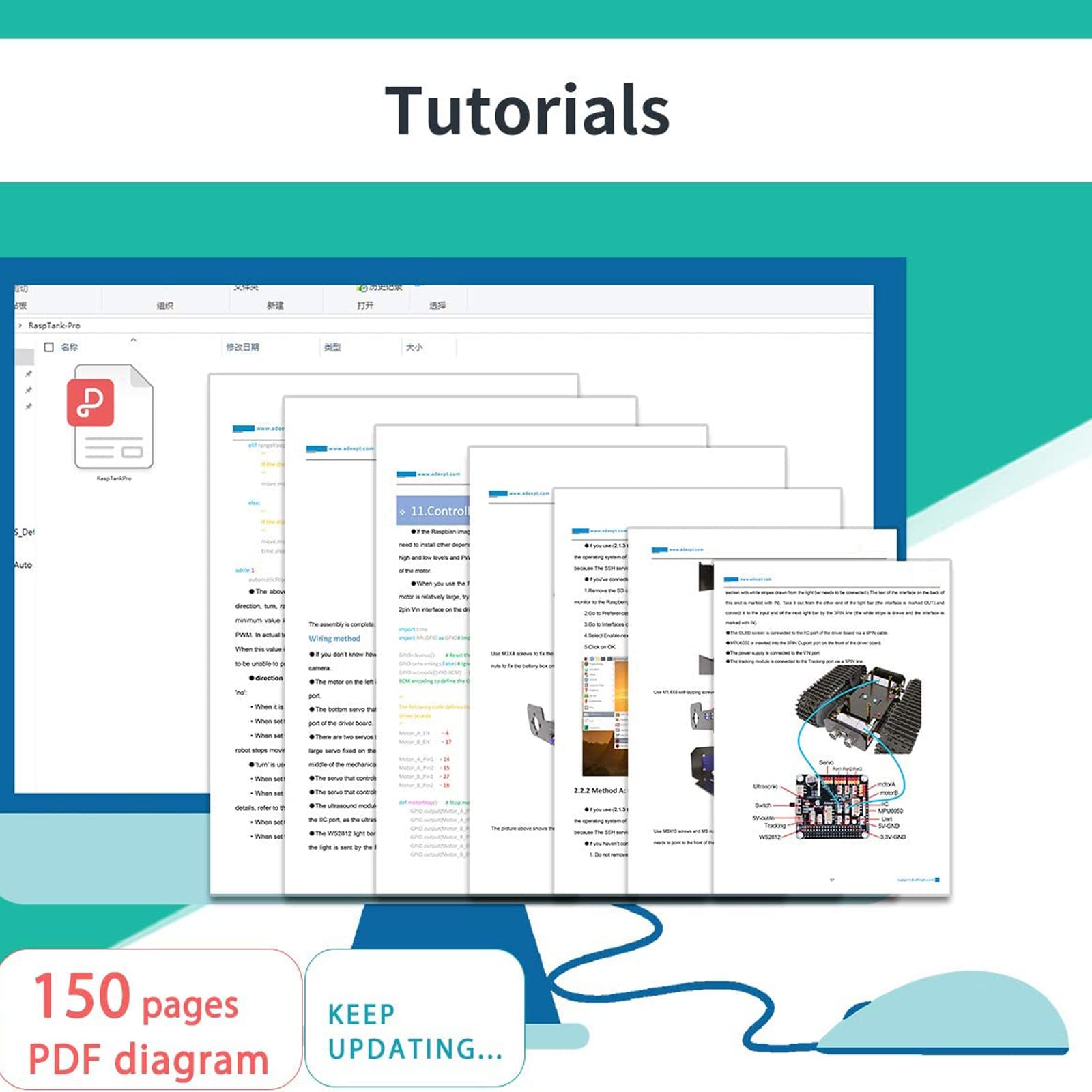
Task: Click the "3.3V-GND" label on the board diagram
Action: tap(893, 837)
